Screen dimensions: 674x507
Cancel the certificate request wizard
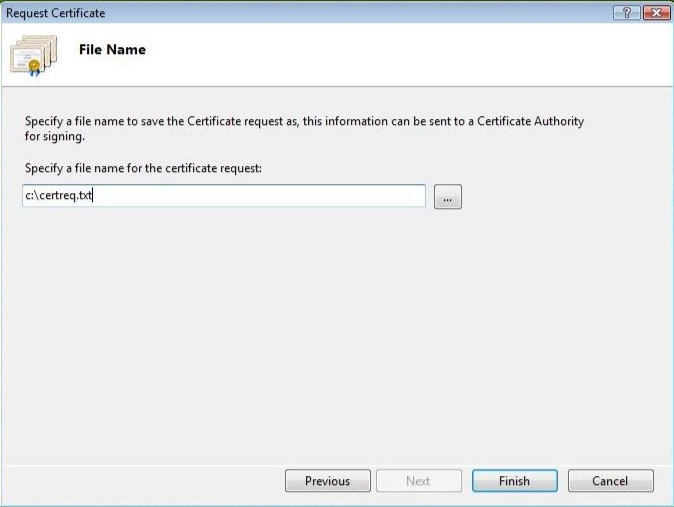coord(610,481)
